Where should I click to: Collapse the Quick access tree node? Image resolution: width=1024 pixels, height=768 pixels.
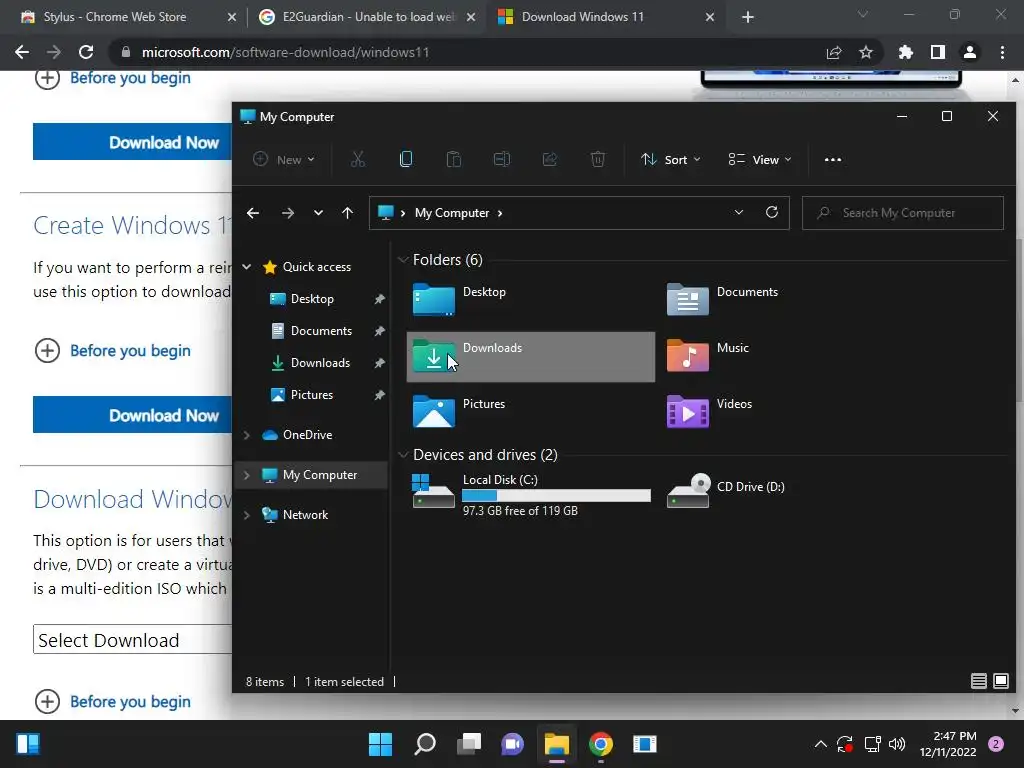[x=247, y=266]
